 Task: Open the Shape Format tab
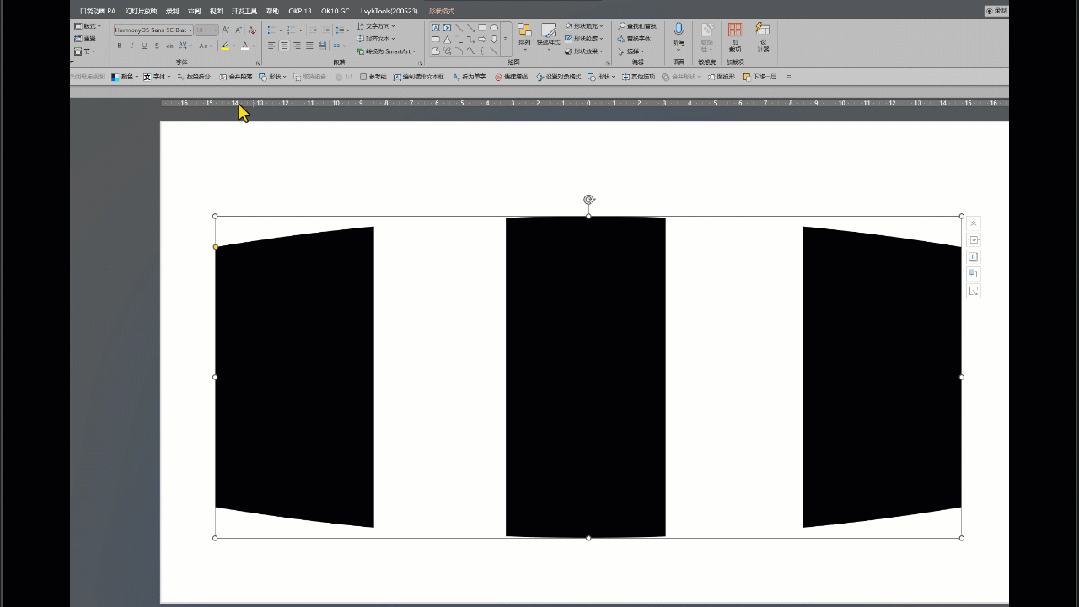tap(441, 11)
